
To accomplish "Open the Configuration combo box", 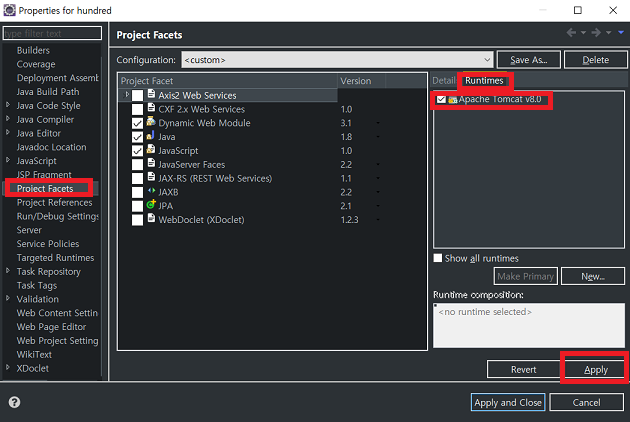I will (337, 59).
